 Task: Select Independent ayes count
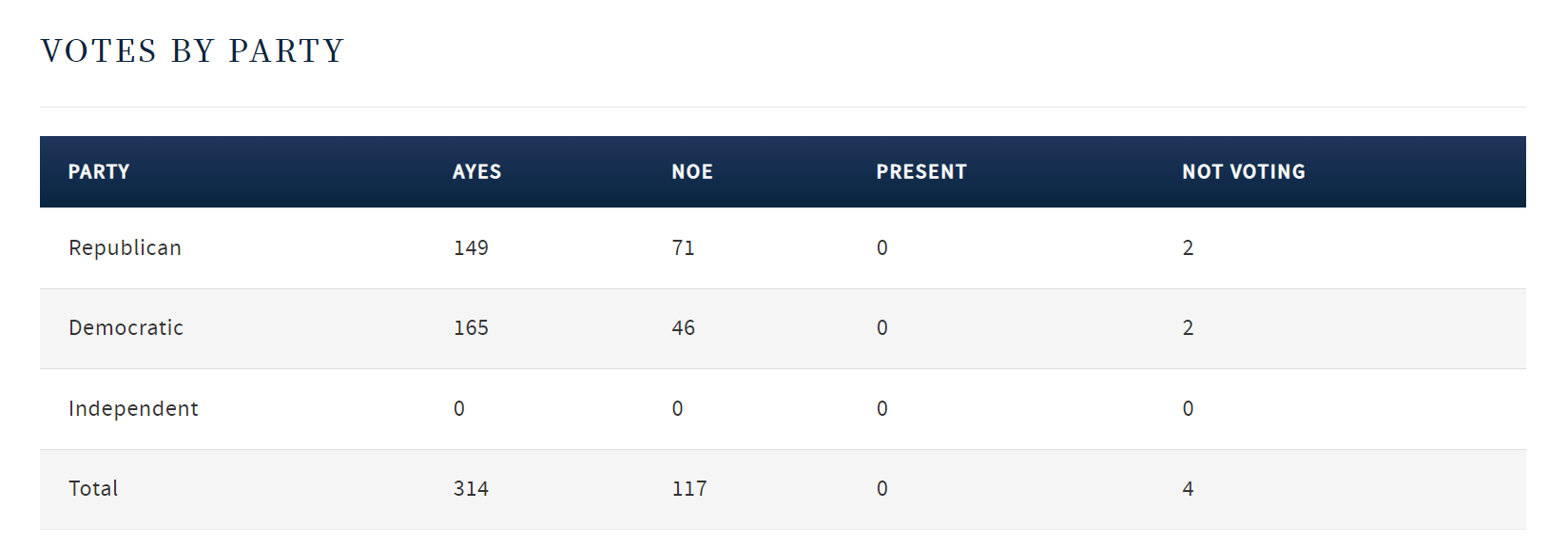(x=459, y=409)
